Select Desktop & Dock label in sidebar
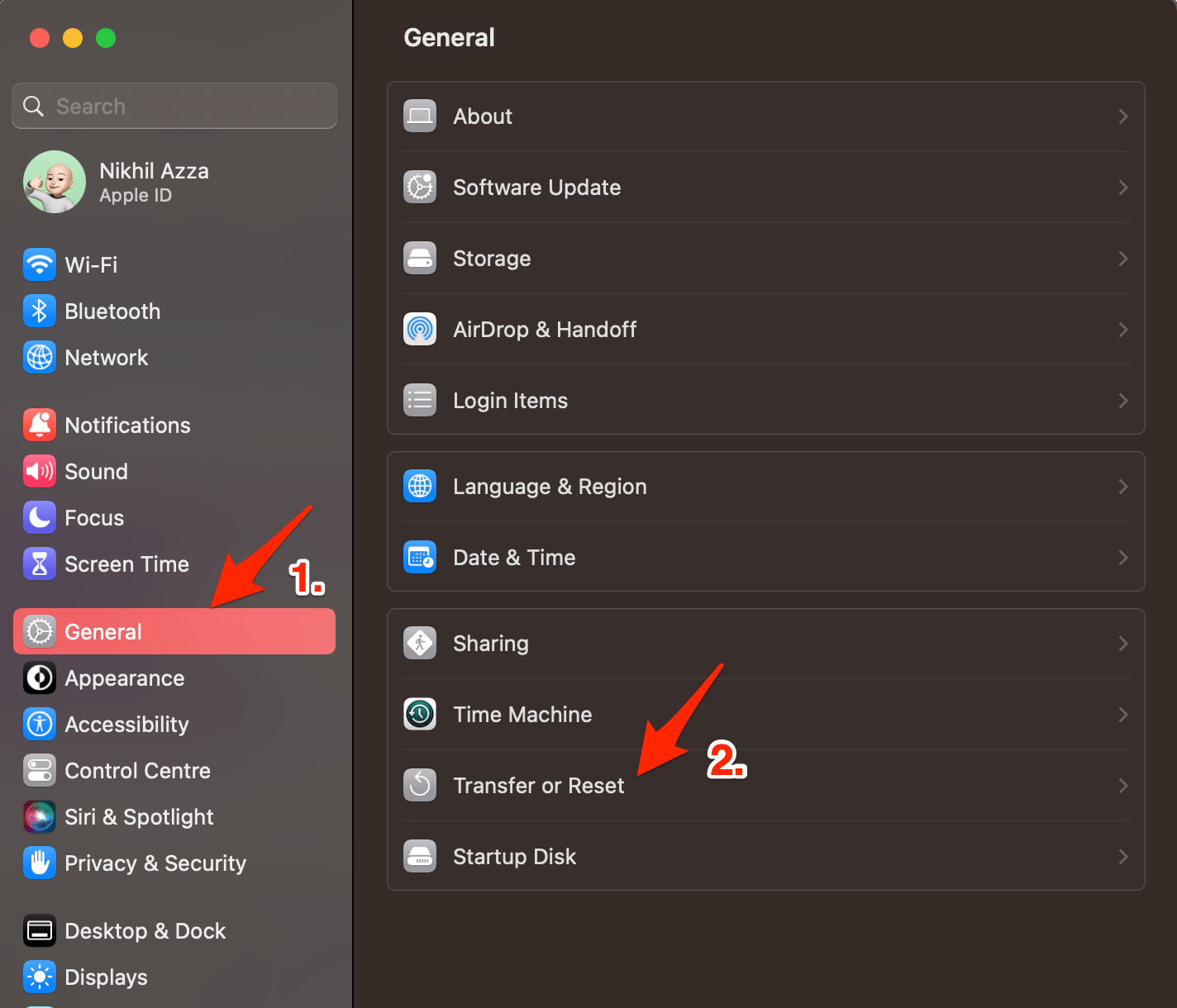1177x1008 pixels. (x=145, y=931)
